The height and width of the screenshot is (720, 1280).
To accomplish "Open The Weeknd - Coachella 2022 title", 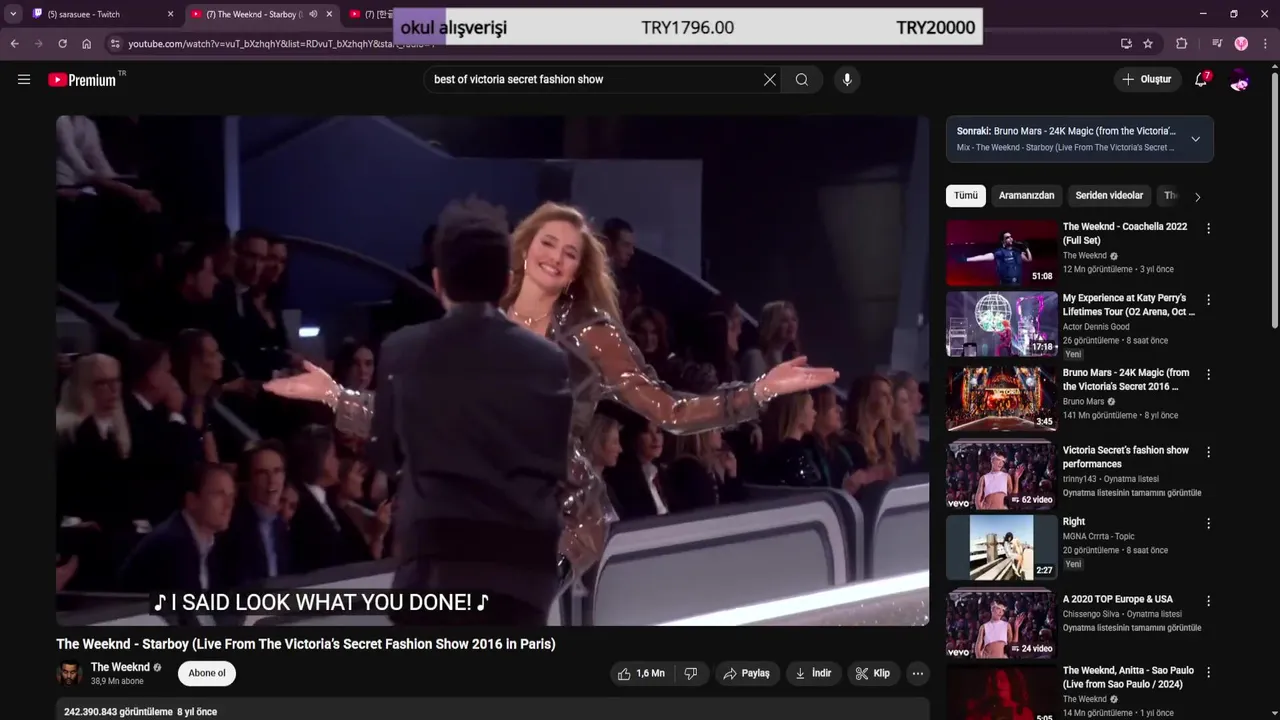I will pos(1125,234).
